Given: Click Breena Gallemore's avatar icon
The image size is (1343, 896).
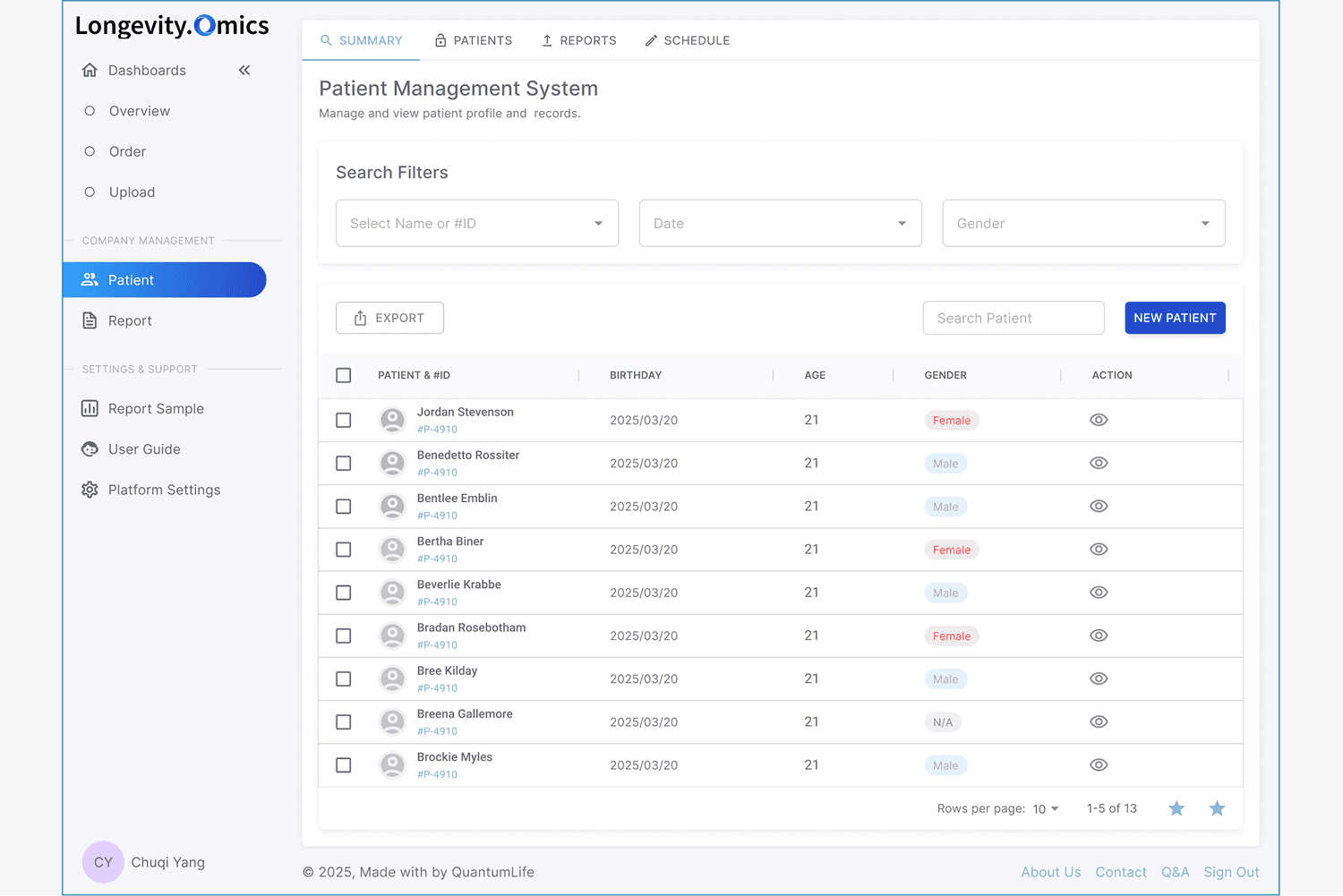Looking at the screenshot, I should point(392,721).
